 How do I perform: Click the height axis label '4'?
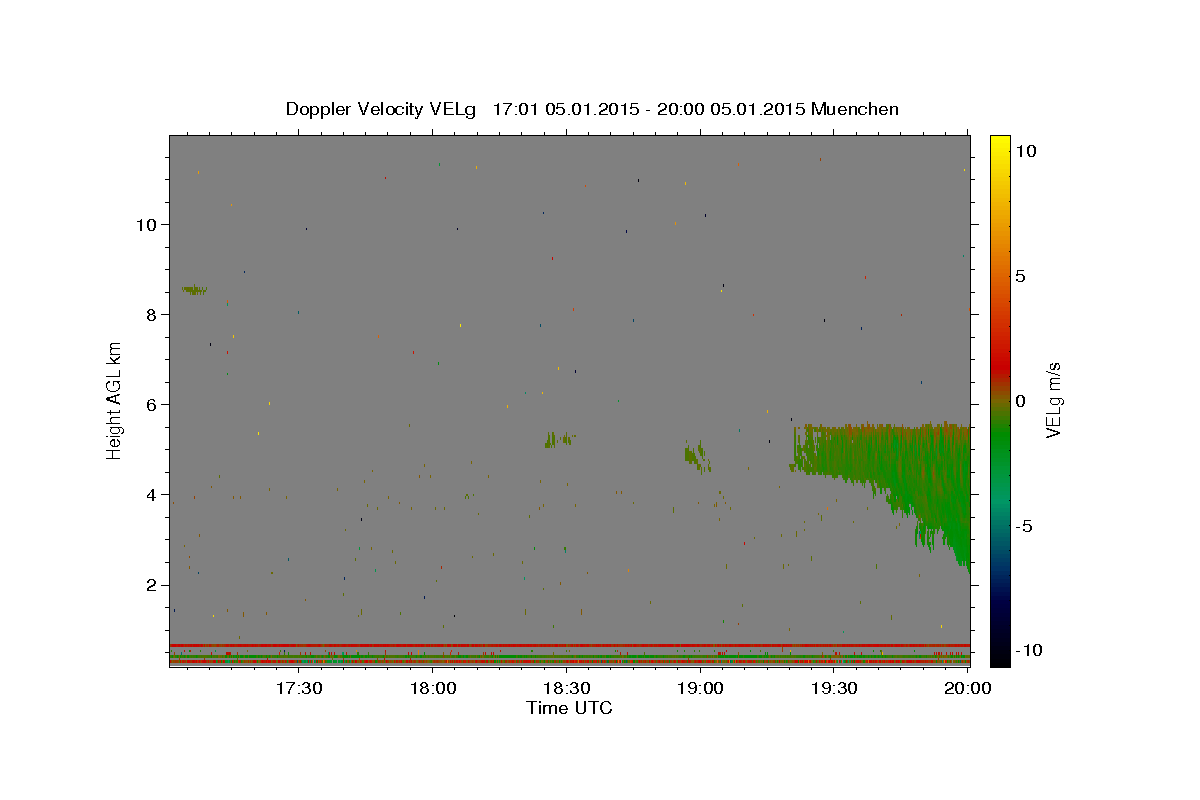click(x=153, y=495)
